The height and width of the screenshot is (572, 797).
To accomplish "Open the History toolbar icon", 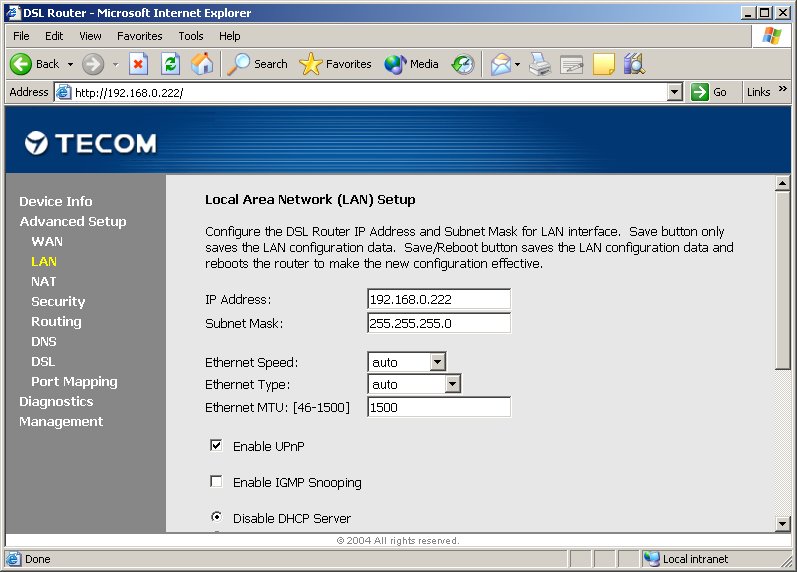I will tap(463, 64).
